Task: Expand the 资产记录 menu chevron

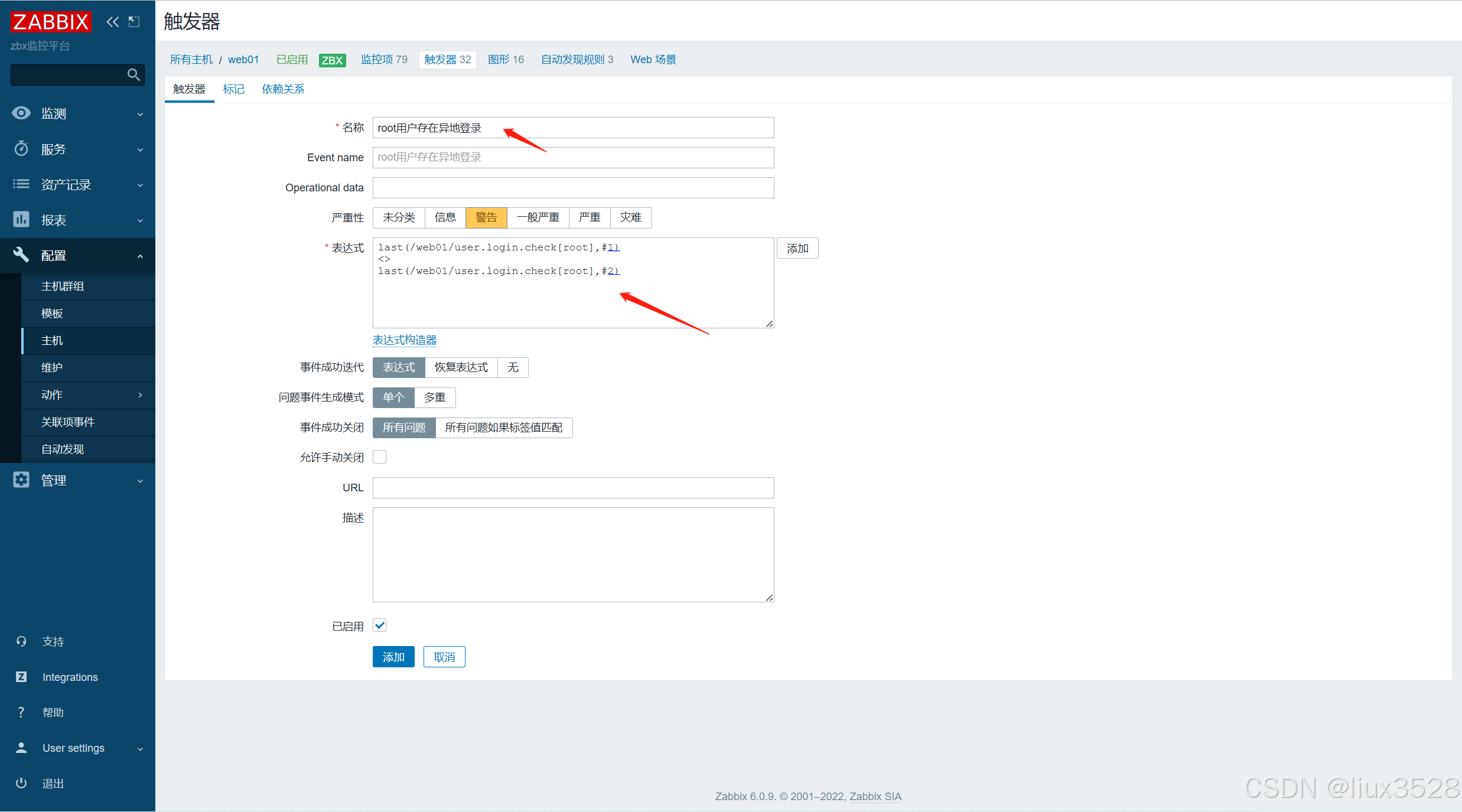Action: (x=141, y=185)
